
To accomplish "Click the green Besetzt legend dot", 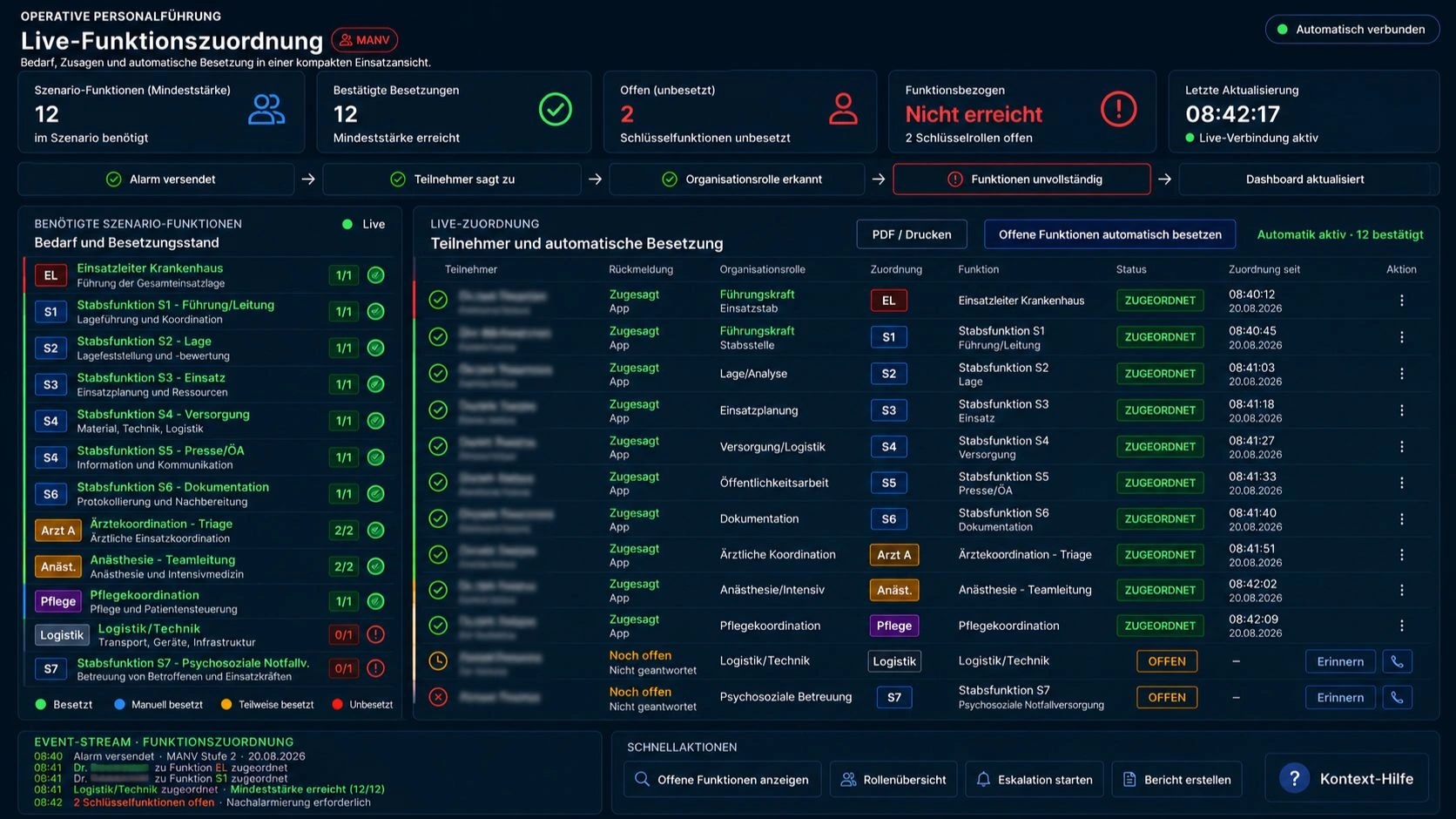I will coord(40,704).
